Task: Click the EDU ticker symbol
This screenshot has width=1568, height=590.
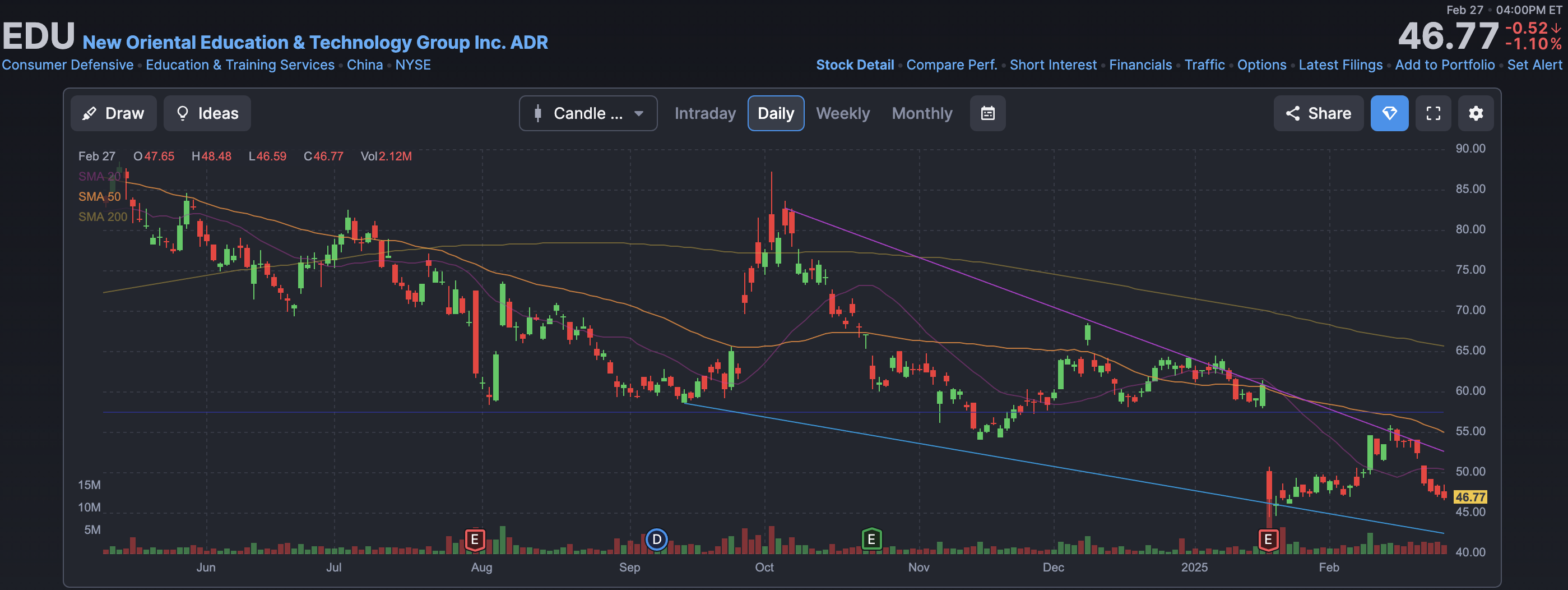Action: [38, 36]
